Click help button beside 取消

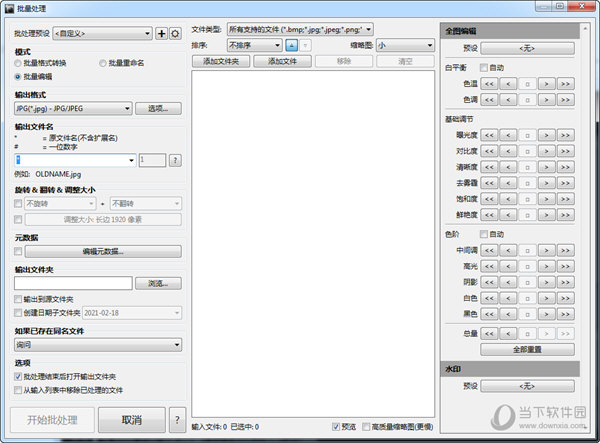(x=178, y=419)
